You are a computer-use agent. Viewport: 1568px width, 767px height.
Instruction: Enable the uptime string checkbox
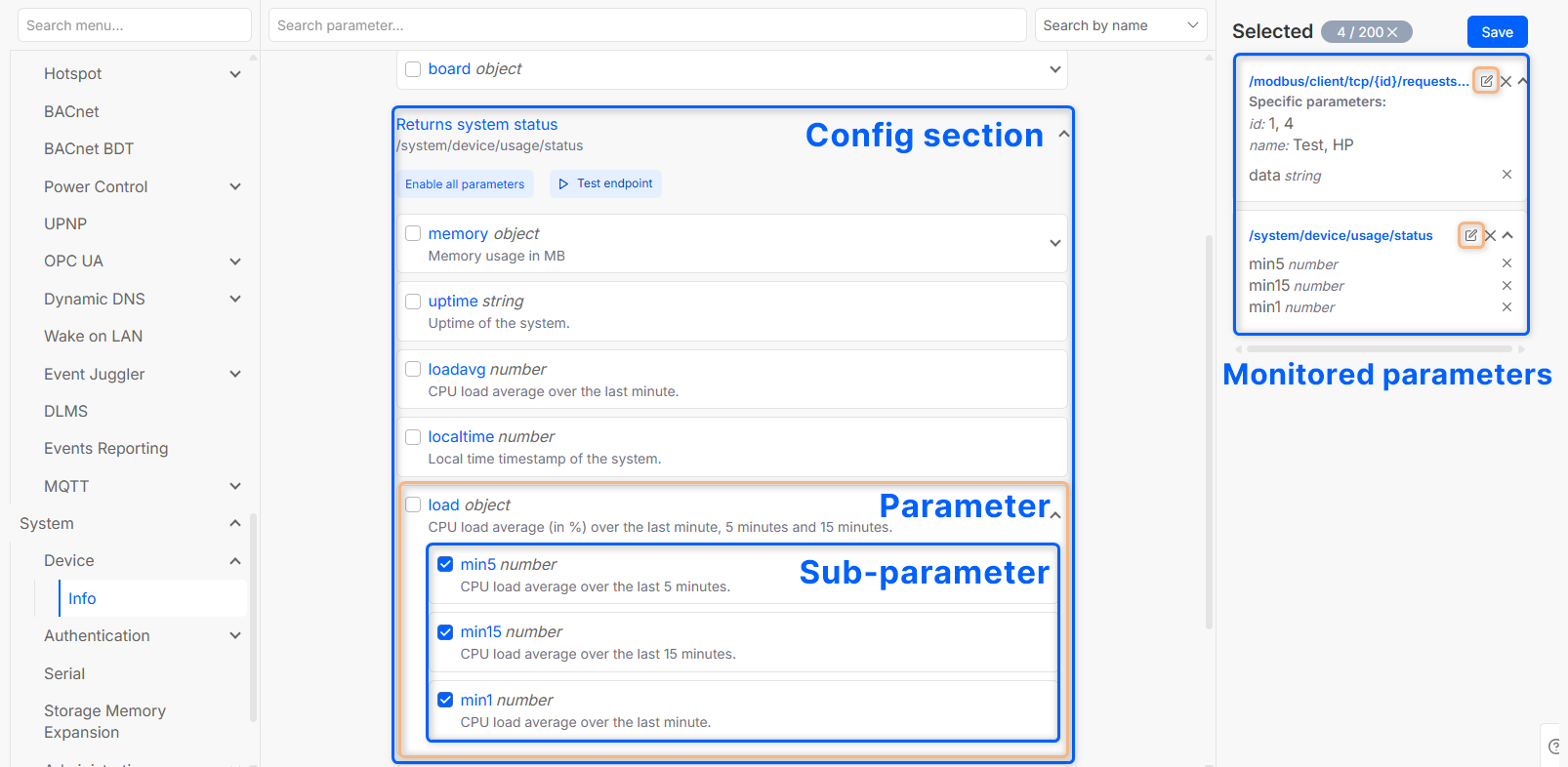413,301
